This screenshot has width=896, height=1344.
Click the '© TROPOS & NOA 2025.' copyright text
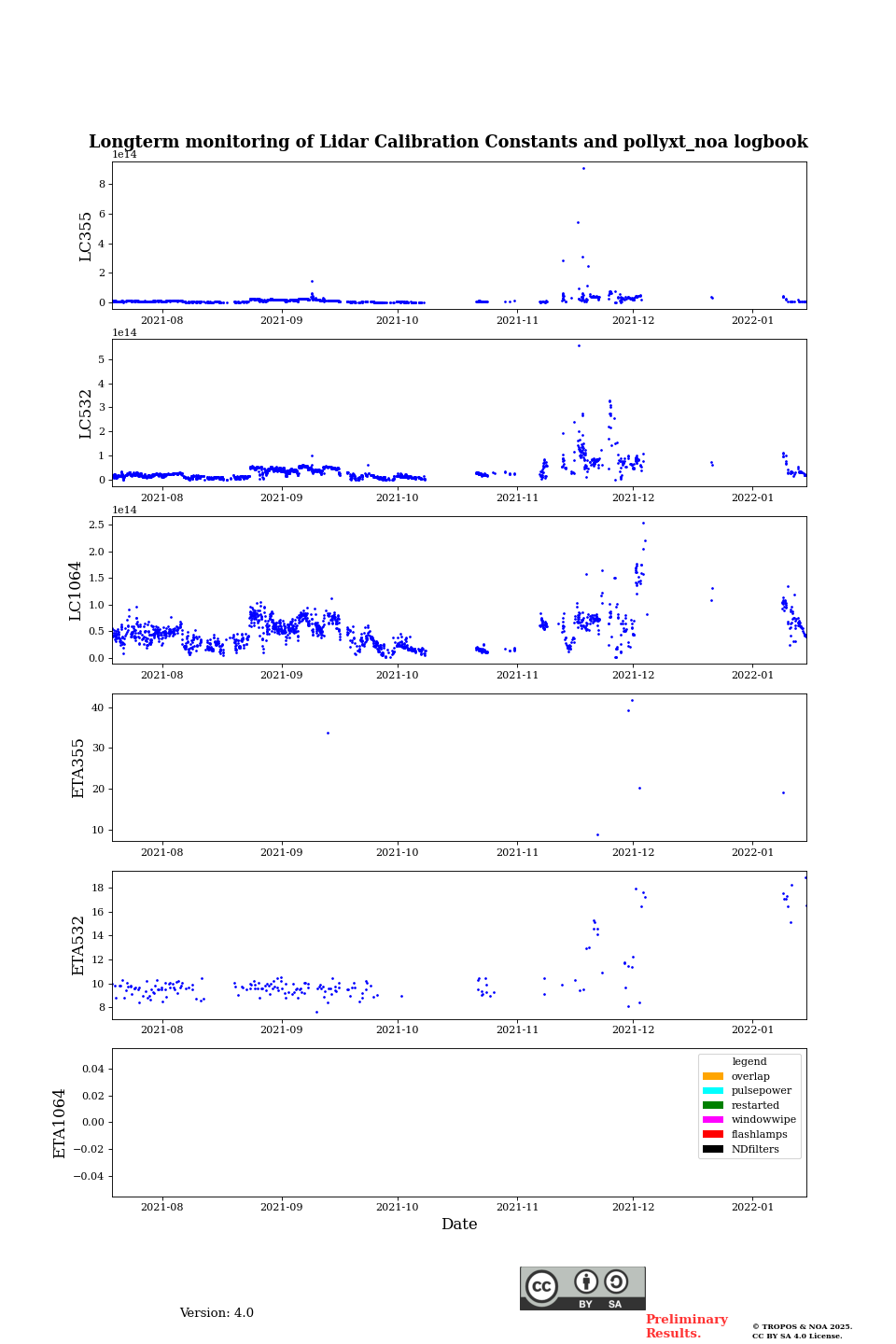click(802, 1326)
